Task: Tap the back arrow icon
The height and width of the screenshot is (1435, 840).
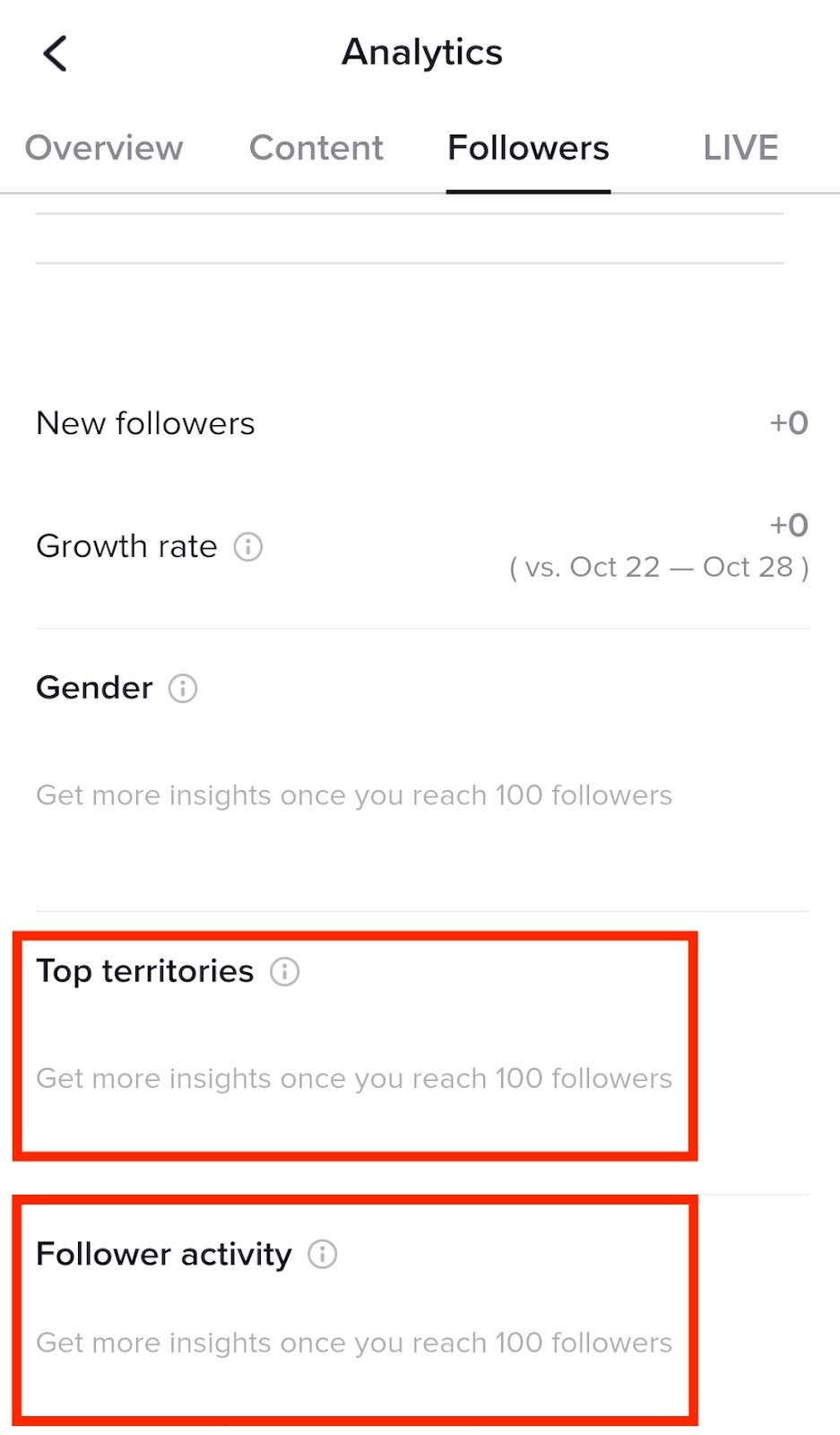Action: tap(56, 54)
